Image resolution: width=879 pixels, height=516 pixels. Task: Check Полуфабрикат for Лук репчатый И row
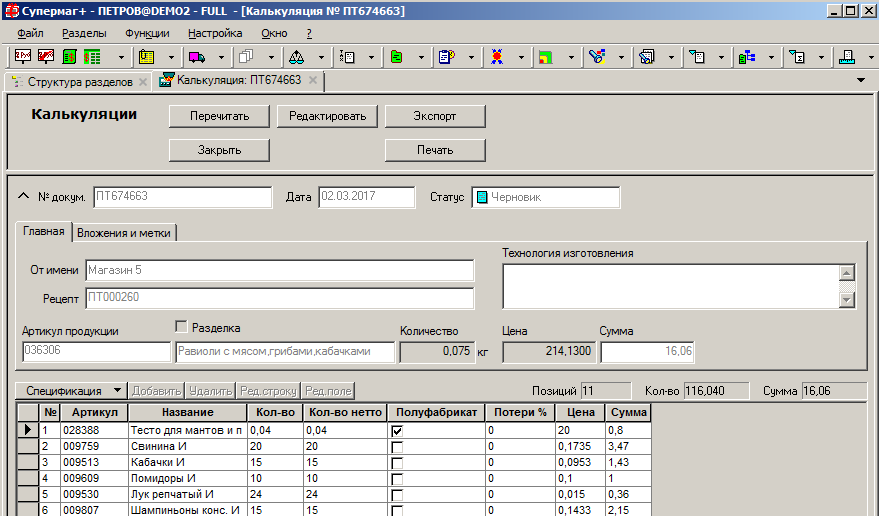coord(397,495)
